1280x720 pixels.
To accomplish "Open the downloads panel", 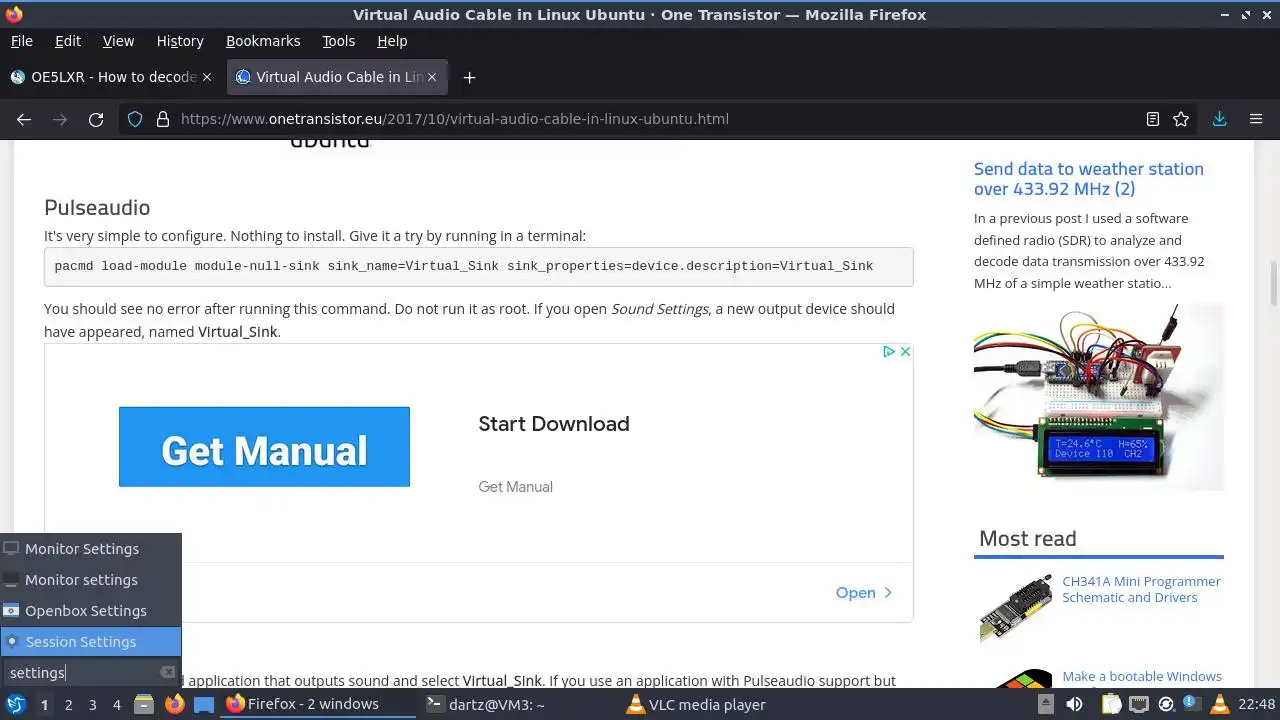I will tap(1219, 119).
